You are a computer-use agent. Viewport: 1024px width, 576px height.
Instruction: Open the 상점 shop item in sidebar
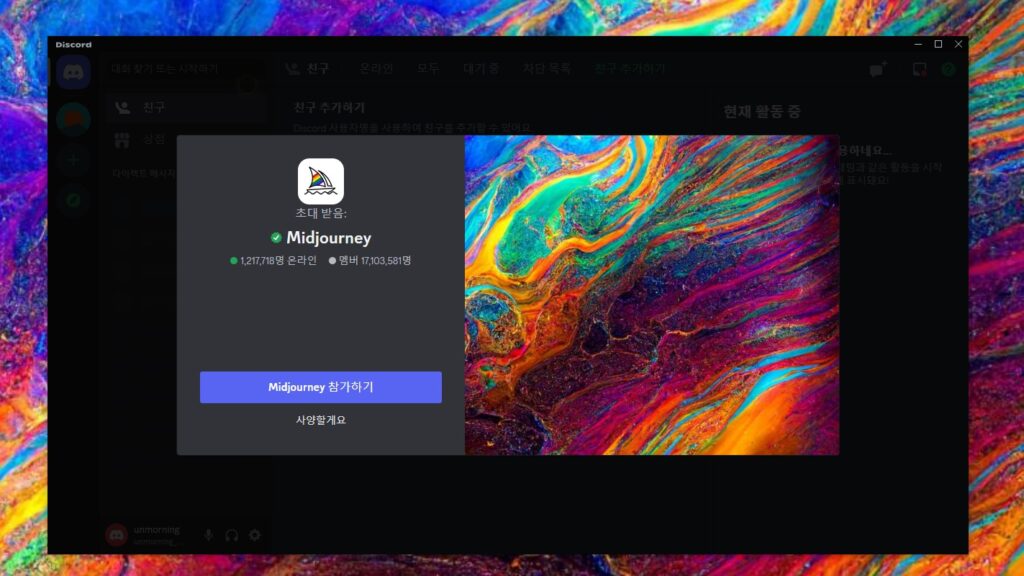(x=186, y=139)
